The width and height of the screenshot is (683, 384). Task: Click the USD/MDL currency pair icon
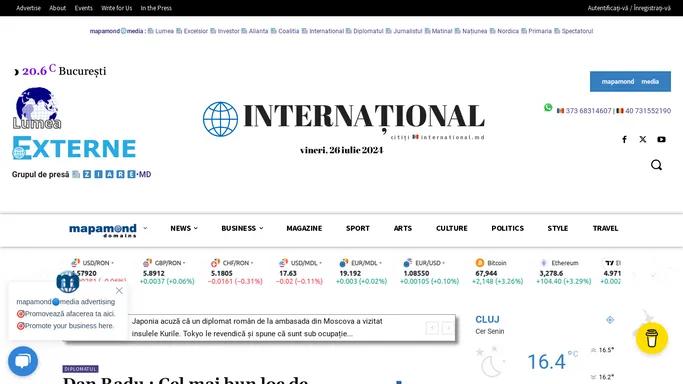point(284,263)
